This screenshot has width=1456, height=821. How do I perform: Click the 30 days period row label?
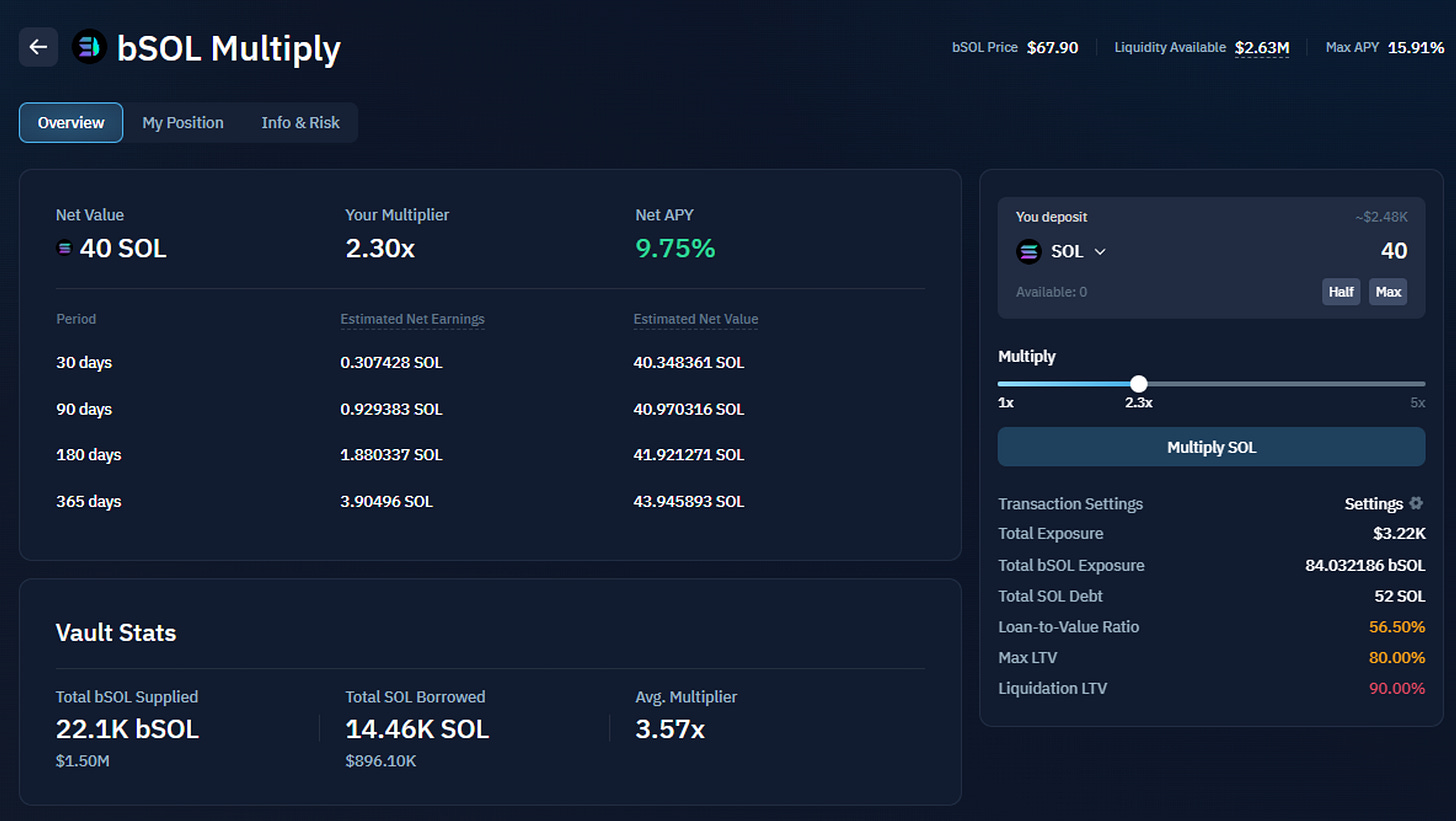pyautogui.click(x=84, y=362)
